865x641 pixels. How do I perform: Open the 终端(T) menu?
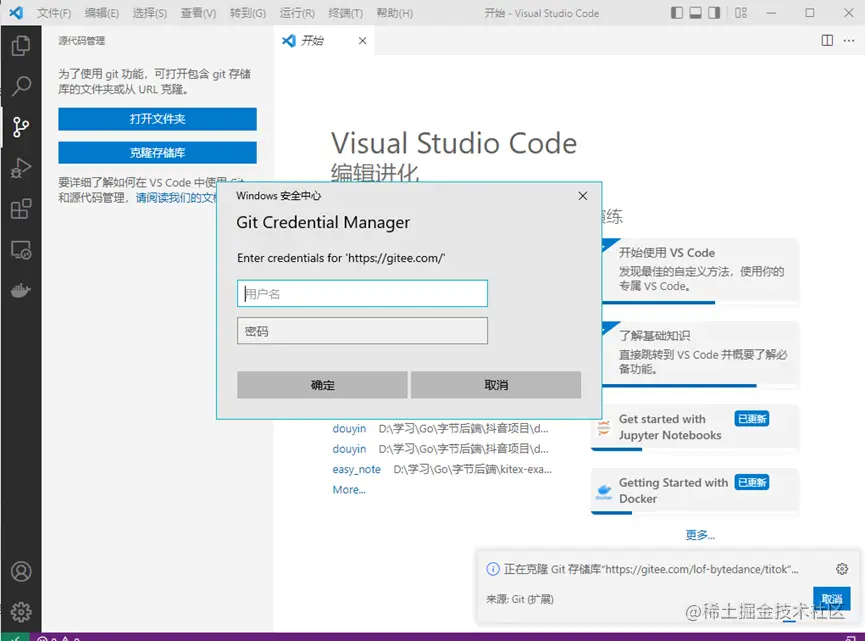345,13
